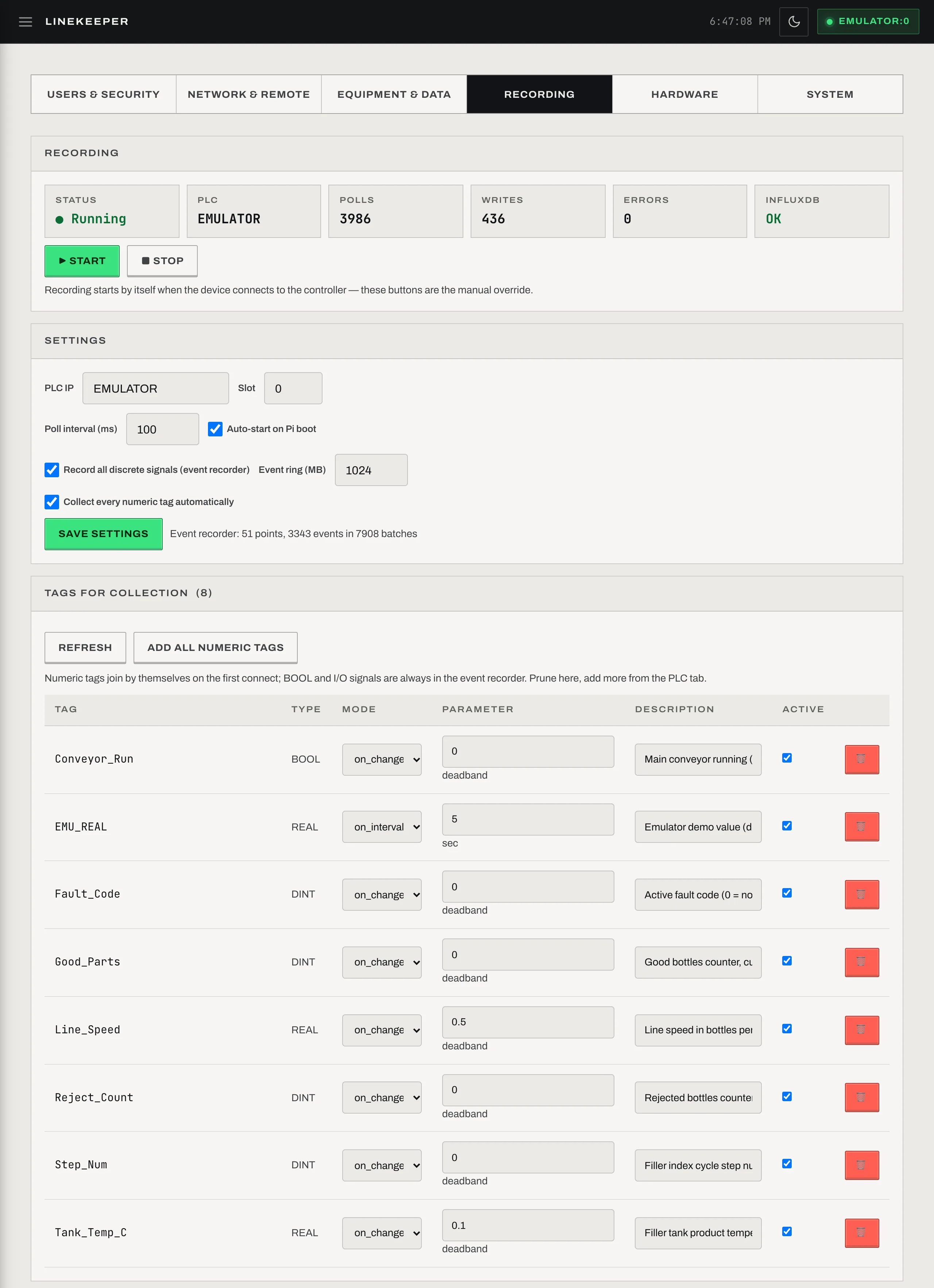Delete the Line_Speed tag row

coord(861,1030)
